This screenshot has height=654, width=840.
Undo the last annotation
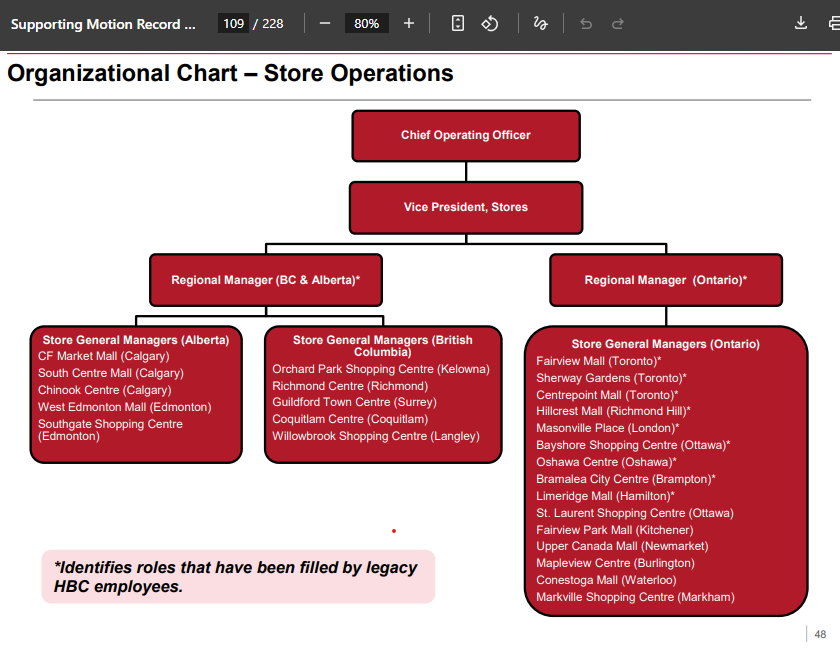coord(586,24)
